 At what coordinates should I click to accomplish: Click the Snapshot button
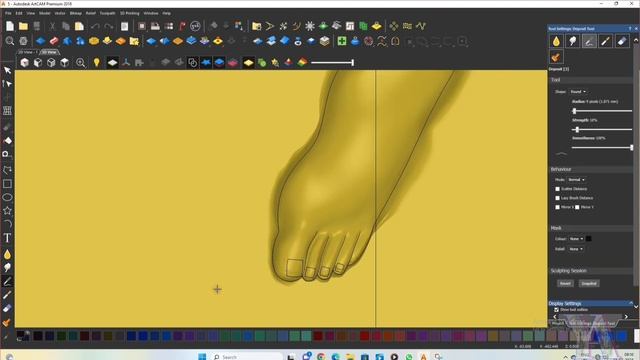tap(589, 283)
